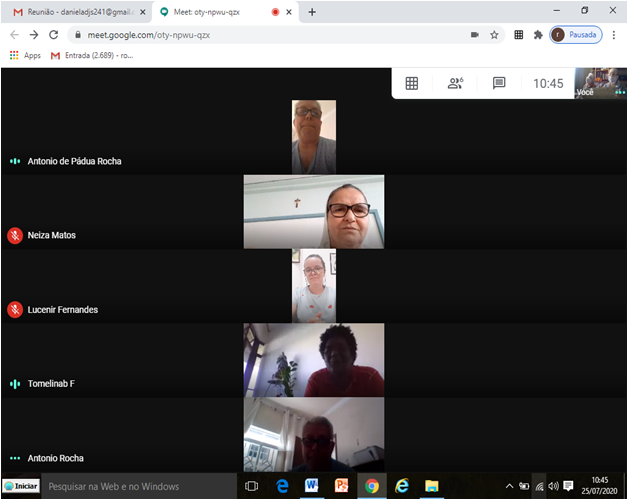Show the participants list panel
This screenshot has width=628, height=500.
(x=455, y=84)
